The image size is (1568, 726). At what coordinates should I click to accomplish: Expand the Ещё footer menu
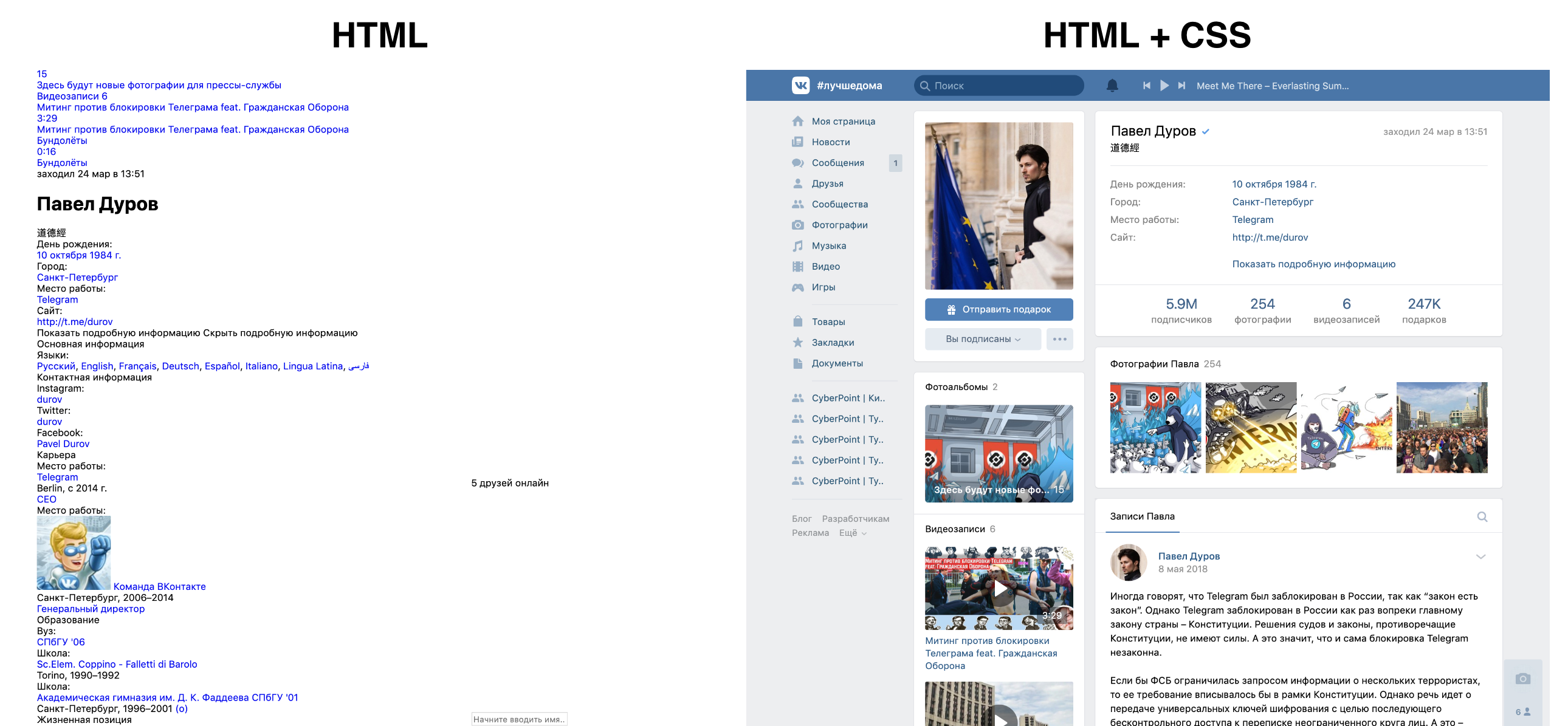(853, 532)
